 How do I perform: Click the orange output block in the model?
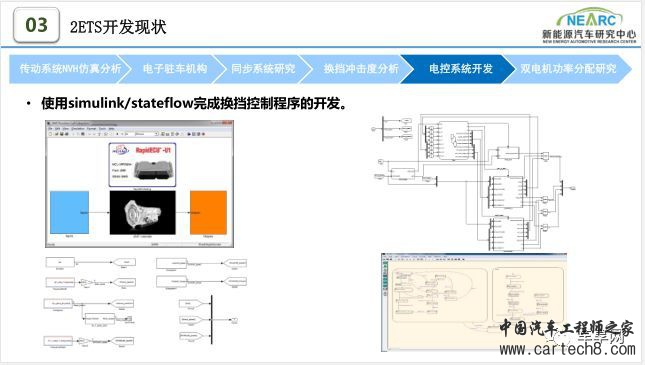point(208,212)
